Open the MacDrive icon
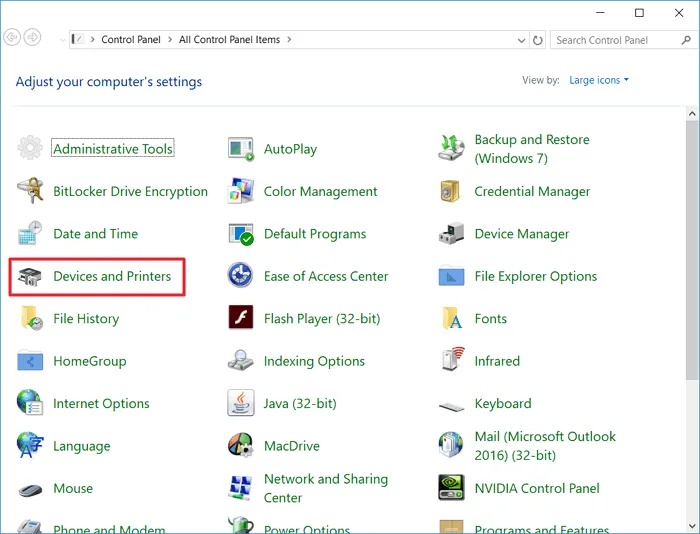This screenshot has height=534, width=700. click(241, 445)
